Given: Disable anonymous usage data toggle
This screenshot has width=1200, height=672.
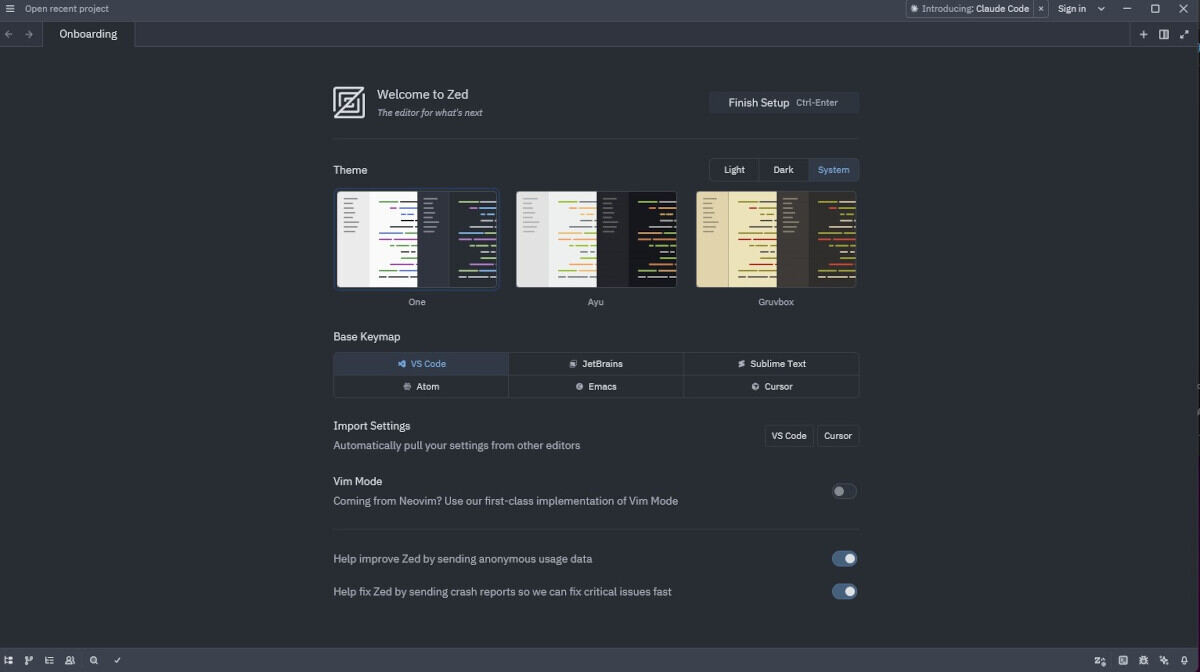Looking at the screenshot, I should [844, 559].
